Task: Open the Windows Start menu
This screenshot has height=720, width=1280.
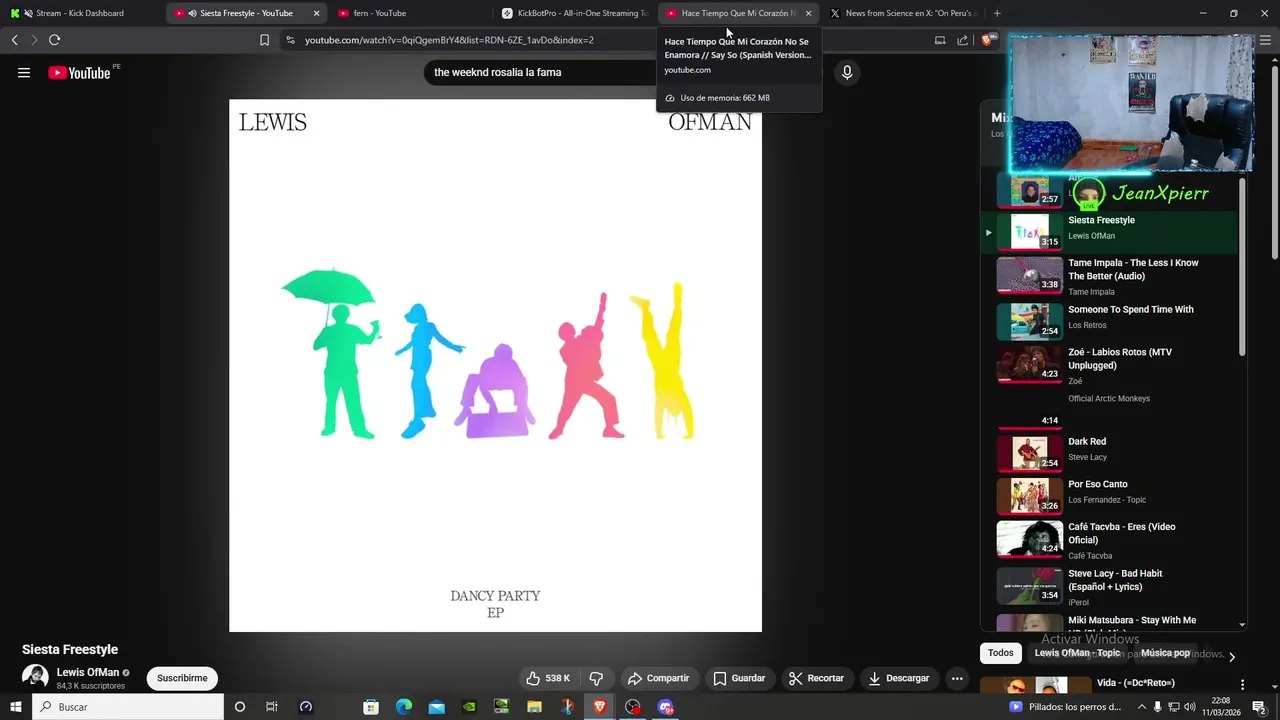Action: (15, 707)
